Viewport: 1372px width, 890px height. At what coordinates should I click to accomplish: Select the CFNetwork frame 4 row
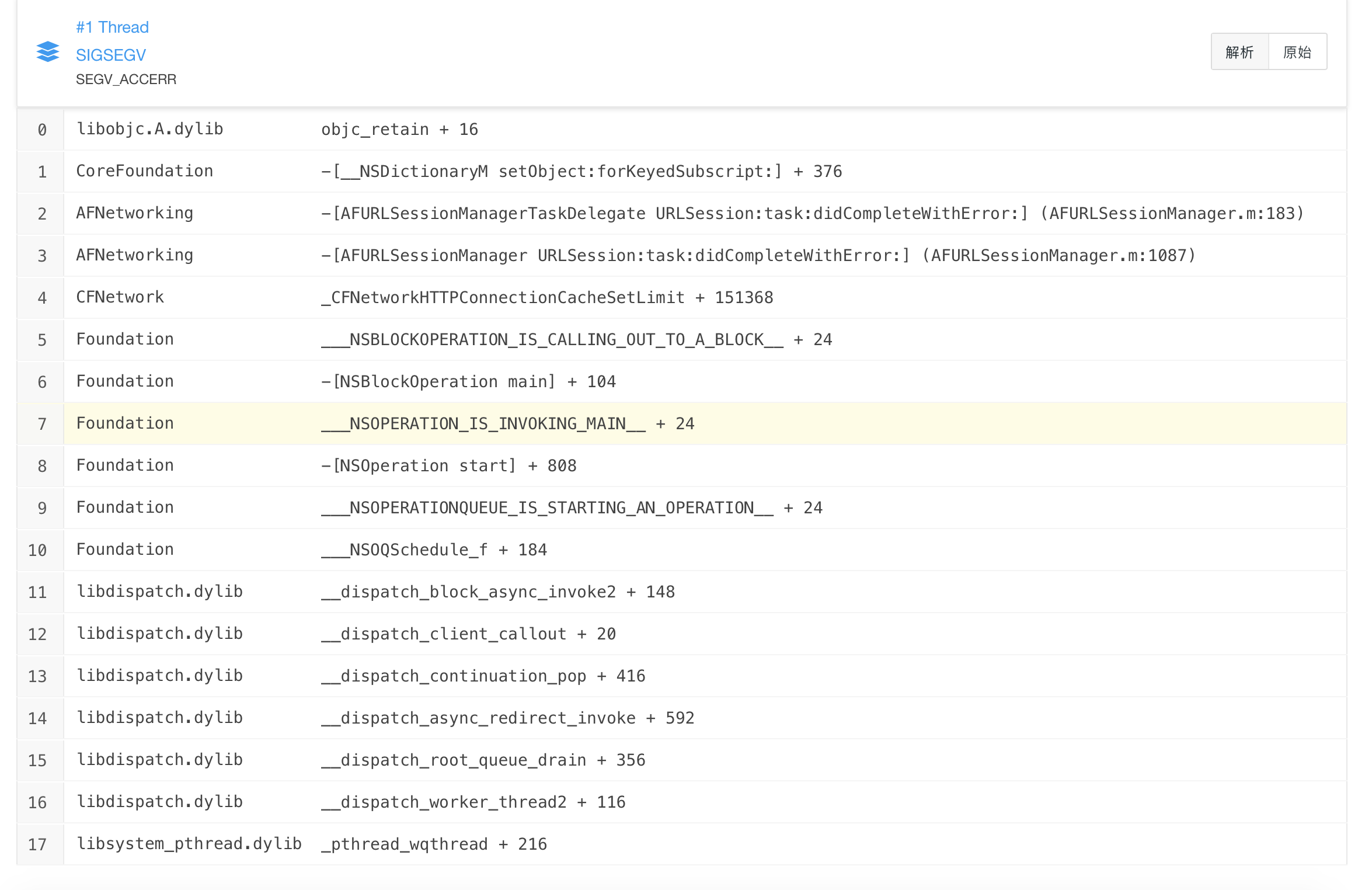tap(682, 297)
